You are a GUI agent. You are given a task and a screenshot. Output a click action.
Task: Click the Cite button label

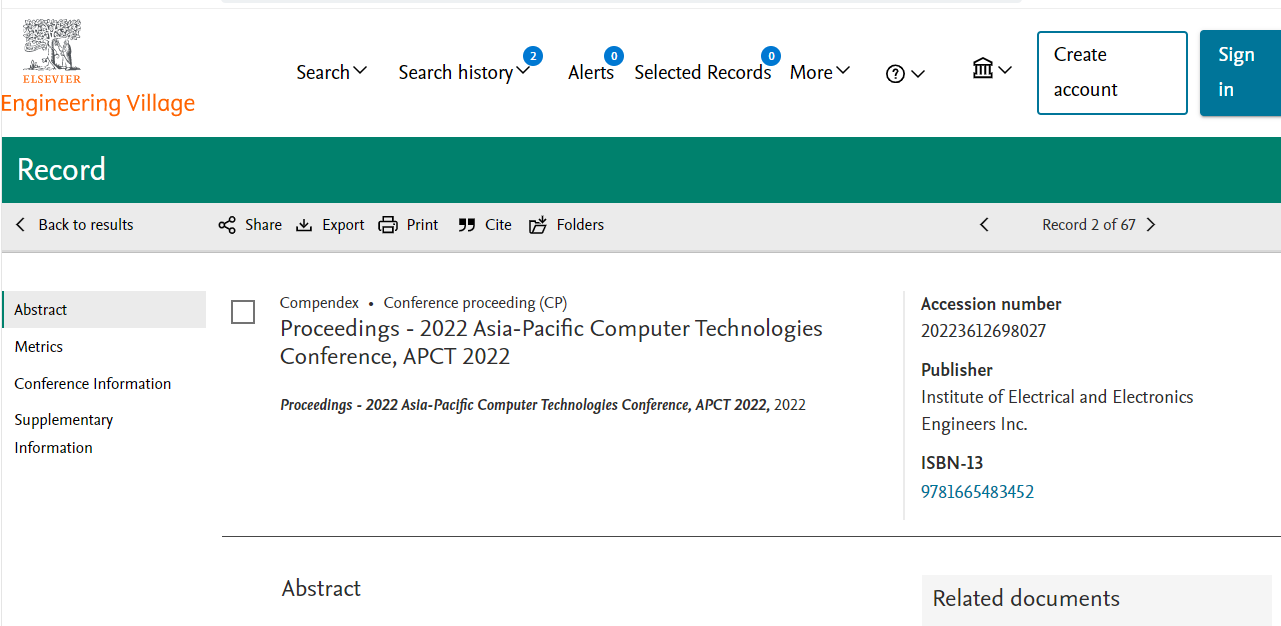498,225
